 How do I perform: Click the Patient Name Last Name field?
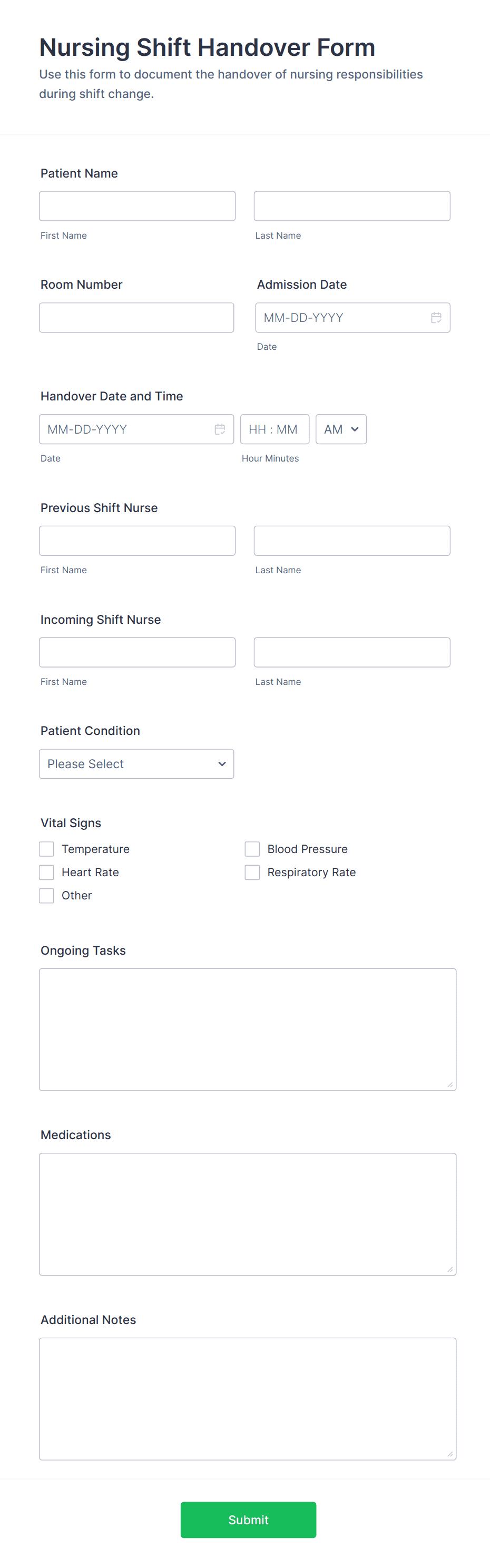352,205
